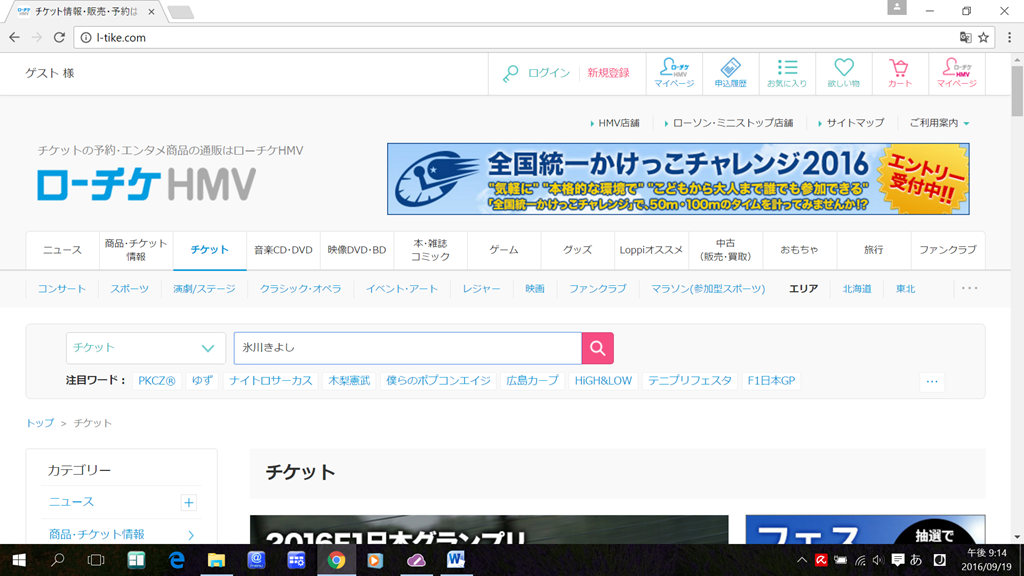The image size is (1024, 576).
Task: Open 欲しい物 heart wishlist icon
Action: pos(843,73)
